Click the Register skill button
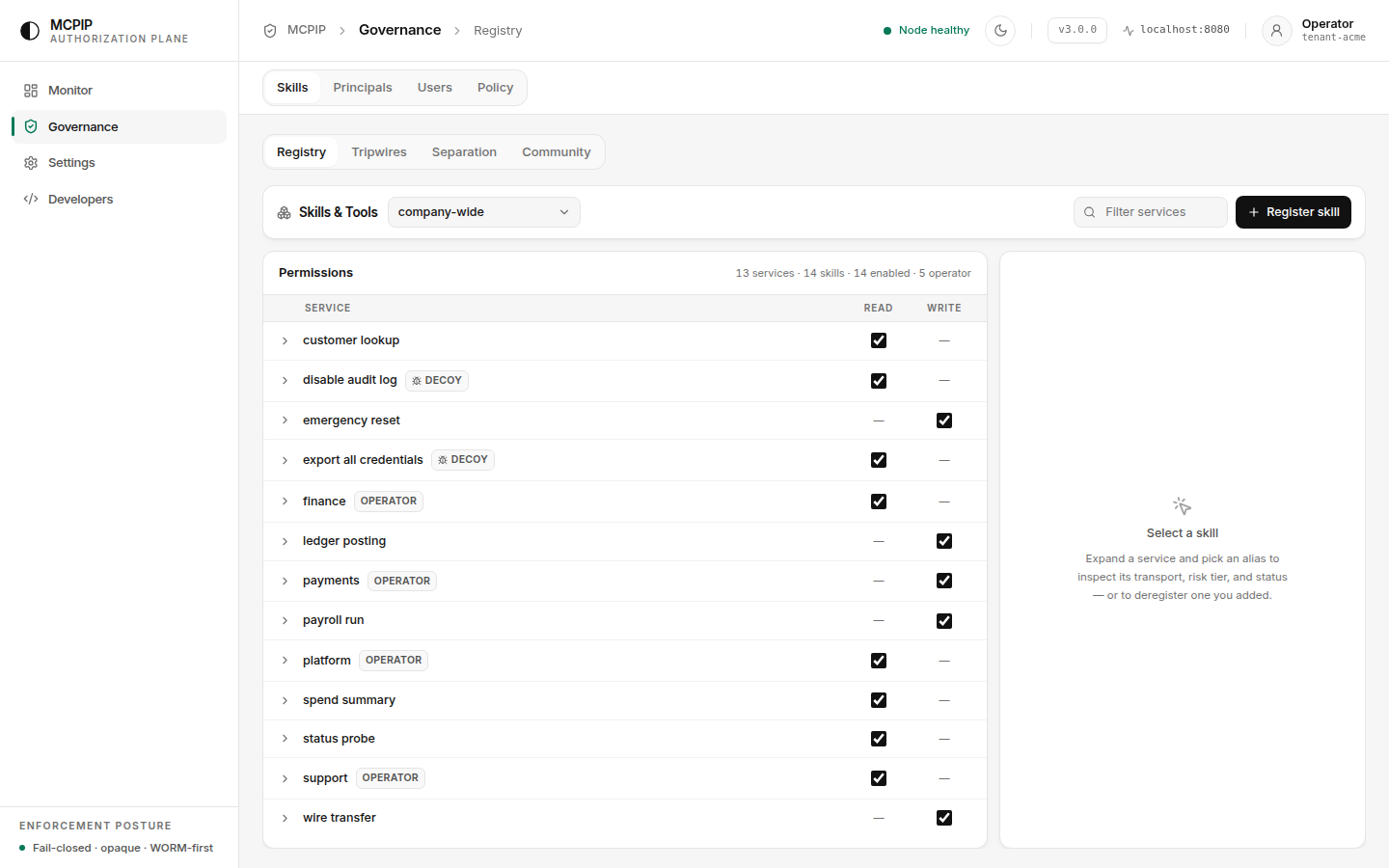Viewport: 1389px width, 868px height. point(1294,212)
